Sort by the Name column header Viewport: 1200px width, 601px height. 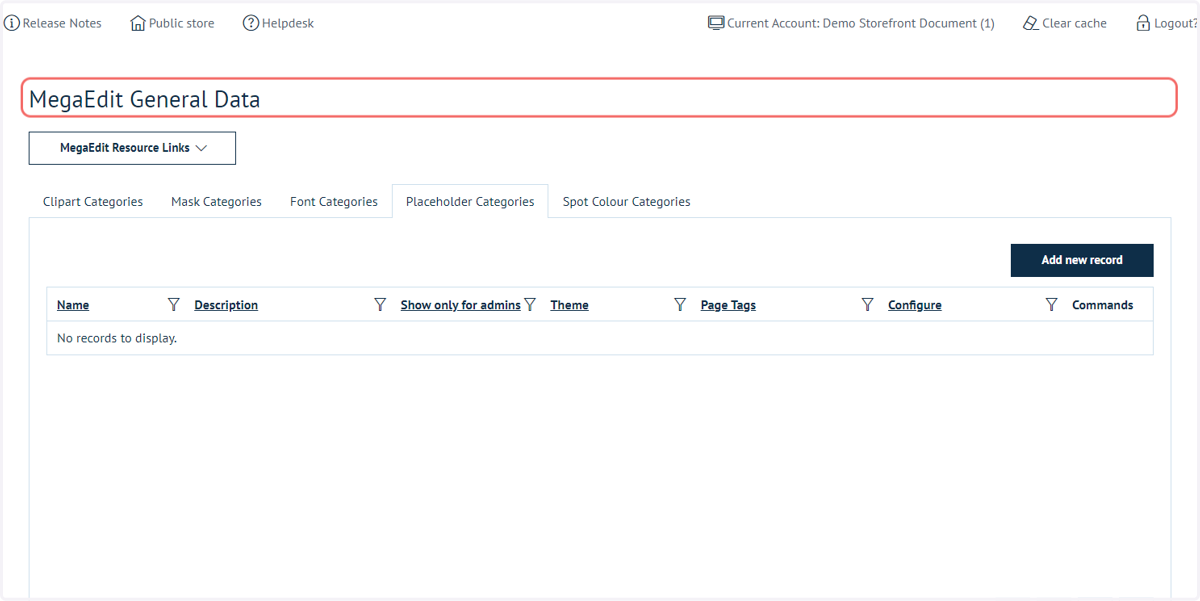[73, 305]
